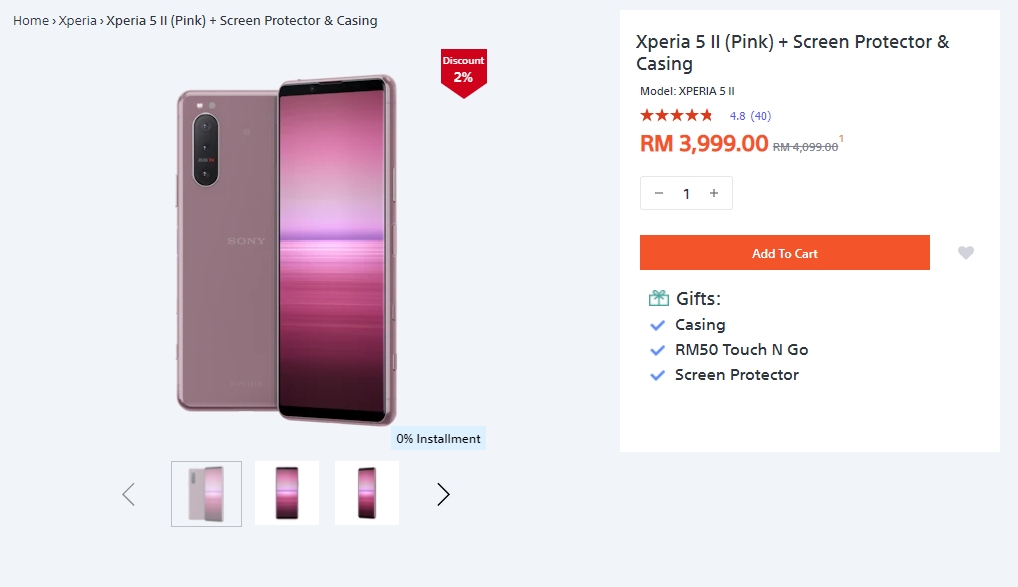Image resolution: width=1018 pixels, height=587 pixels.
Task: Click the five-star rating icons
Action: pyautogui.click(x=677, y=116)
